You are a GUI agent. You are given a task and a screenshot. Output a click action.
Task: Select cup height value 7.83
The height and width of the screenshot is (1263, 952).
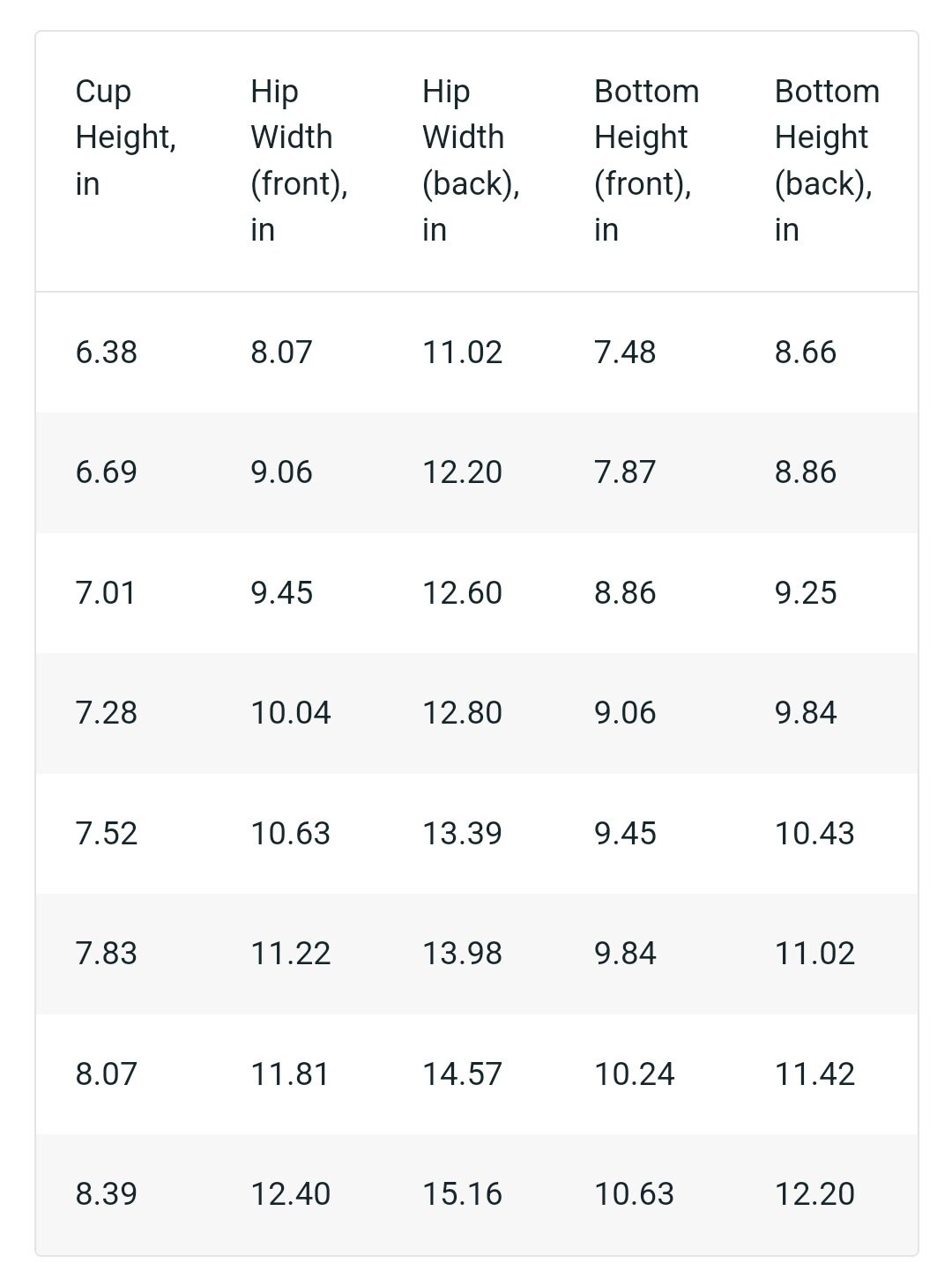[107, 954]
